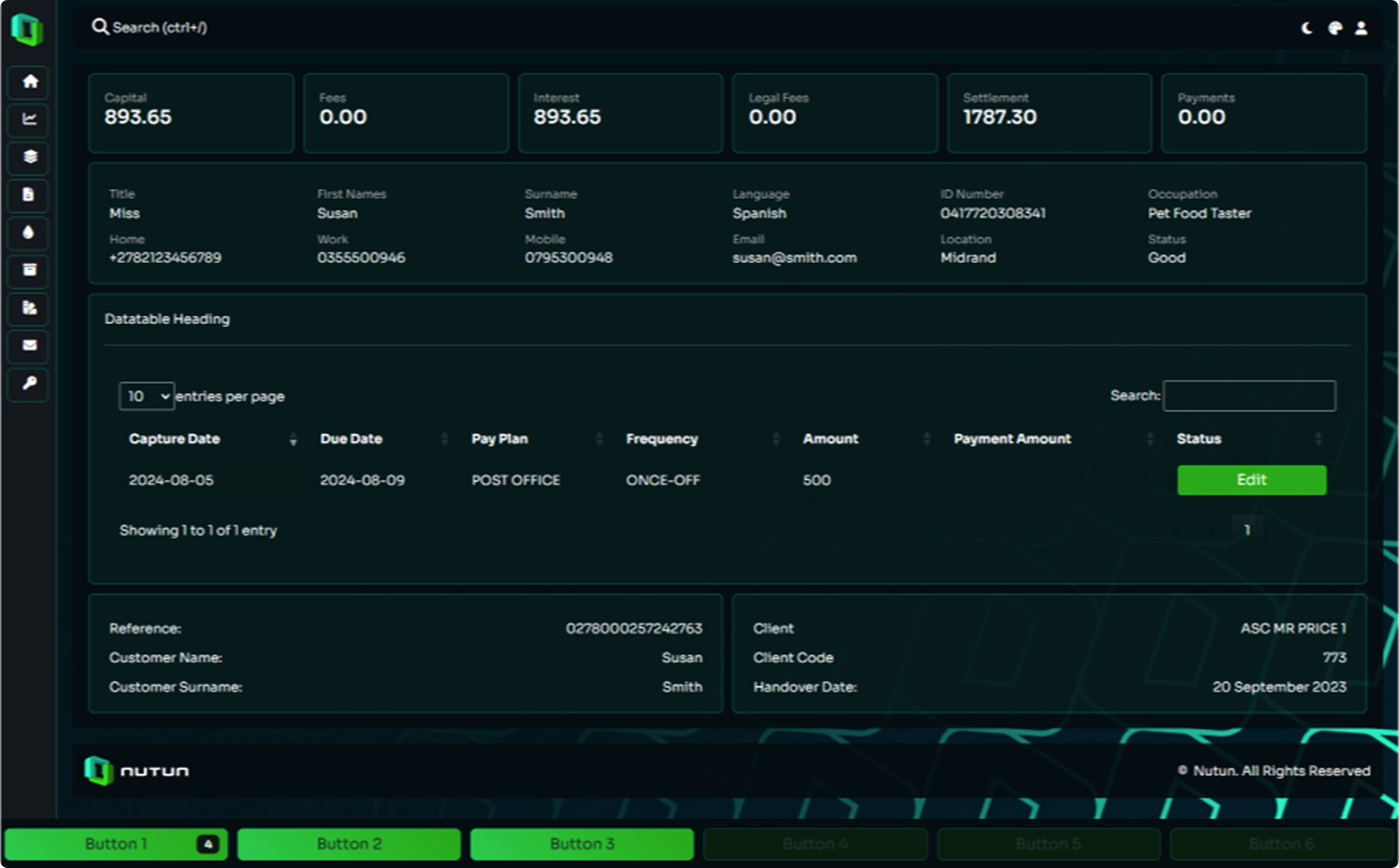Sort table by Due Date column
Viewport: 1399px width, 868px height.
351,439
